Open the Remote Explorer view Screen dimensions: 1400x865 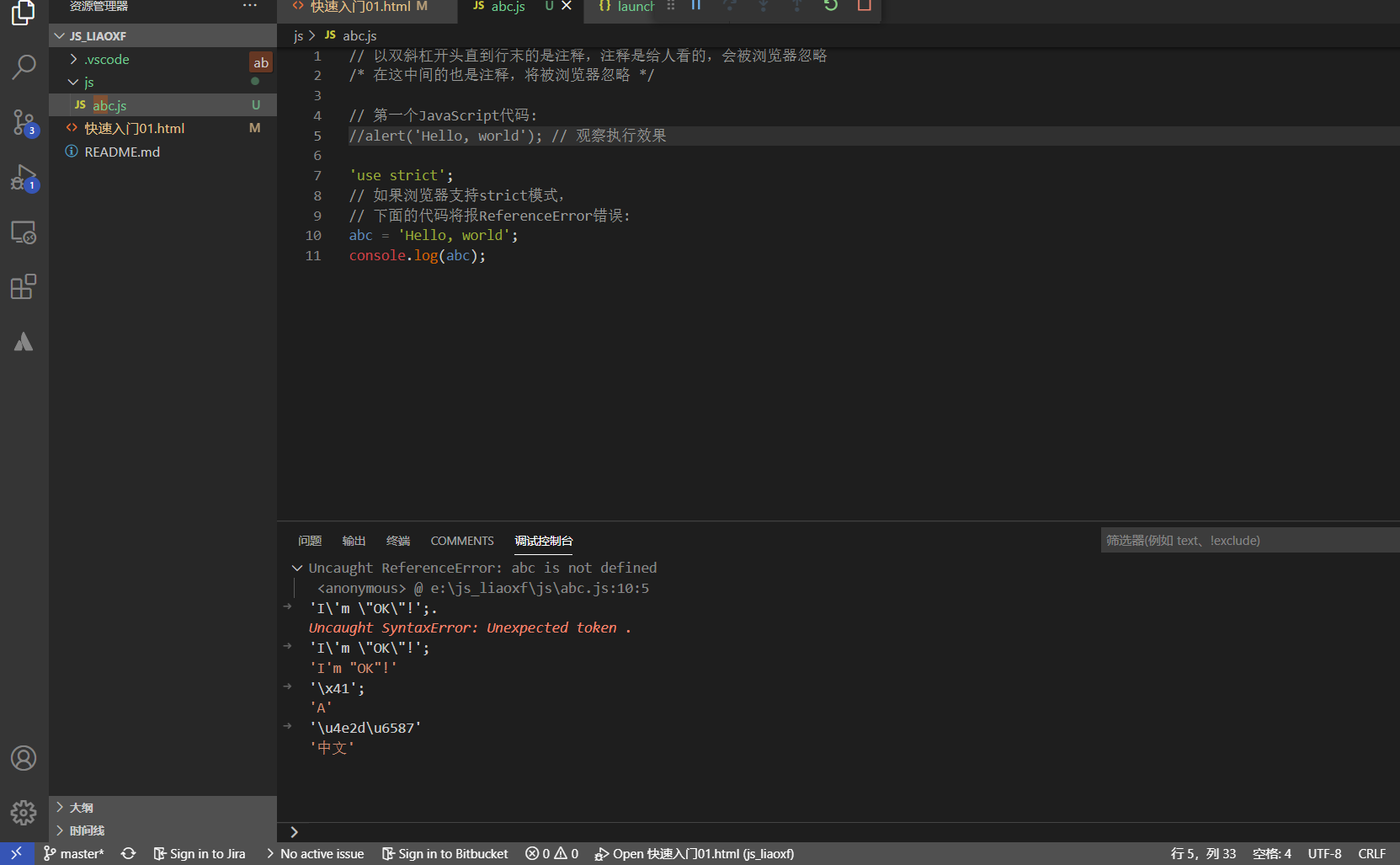click(x=24, y=232)
